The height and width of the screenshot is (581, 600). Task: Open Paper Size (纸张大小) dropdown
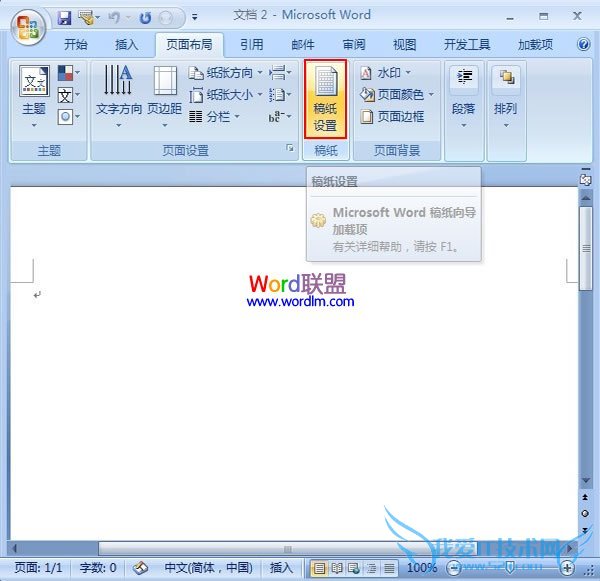click(226, 94)
